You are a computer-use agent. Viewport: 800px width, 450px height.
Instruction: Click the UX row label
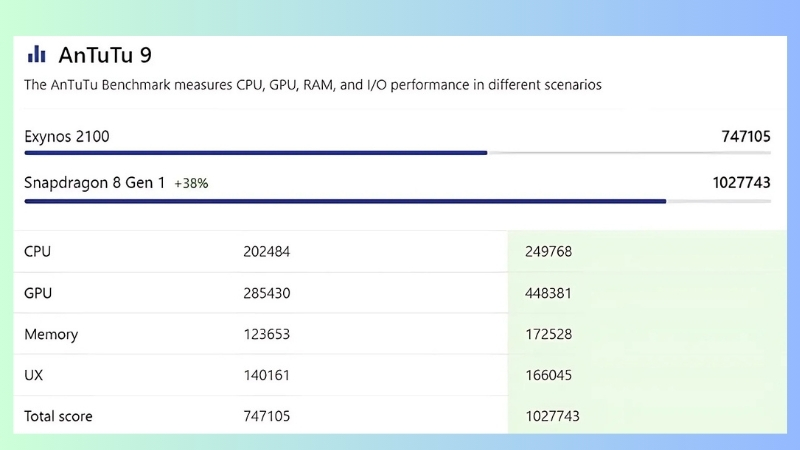[x=34, y=376]
